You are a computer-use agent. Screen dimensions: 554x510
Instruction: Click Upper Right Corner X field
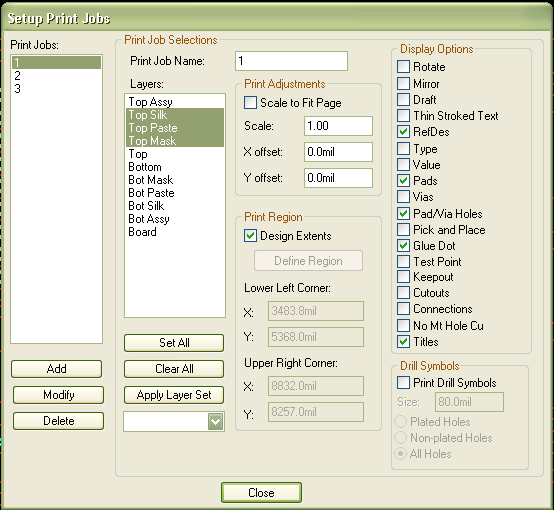316,386
